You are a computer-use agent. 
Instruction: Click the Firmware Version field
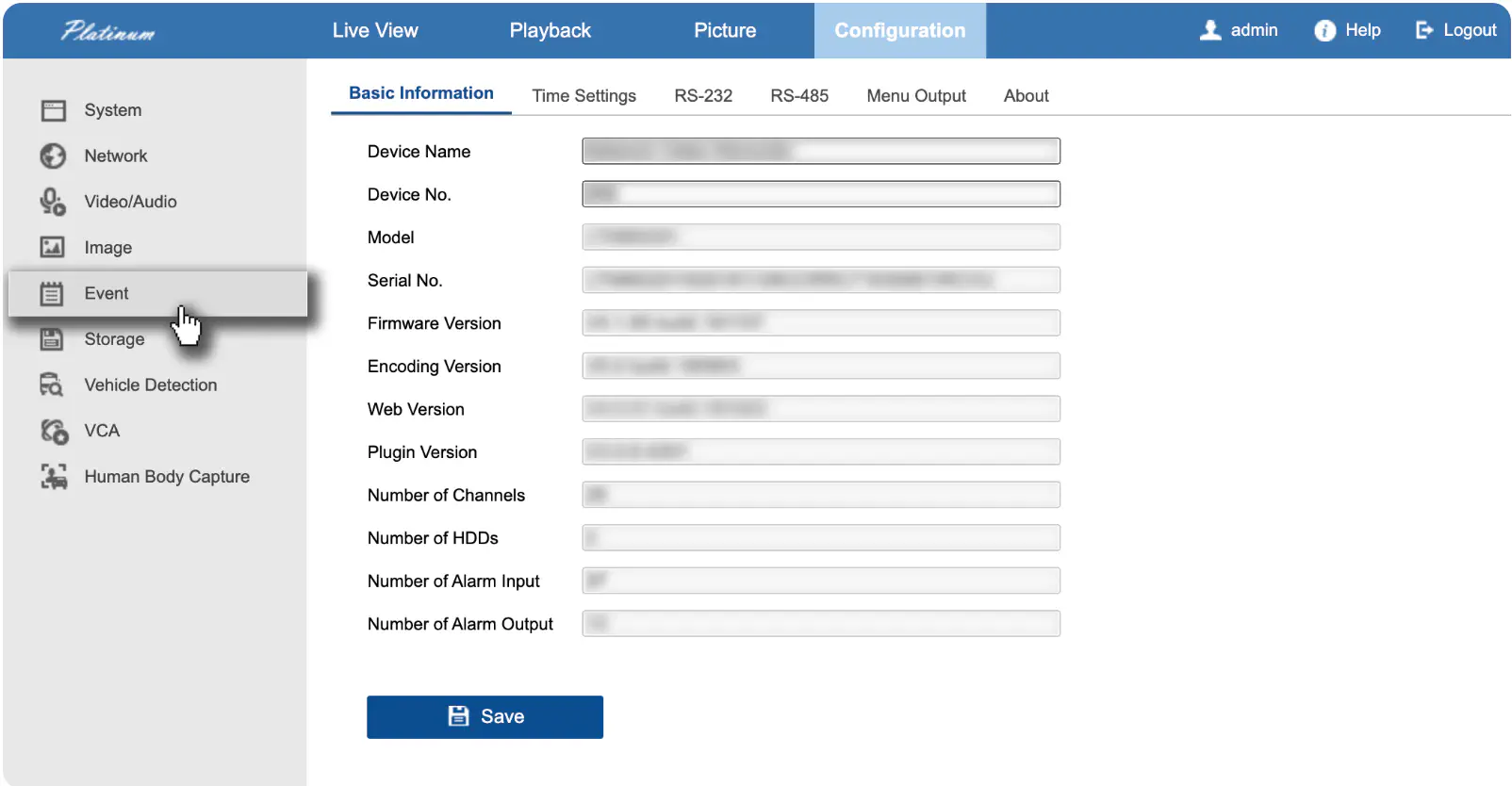[x=821, y=323]
